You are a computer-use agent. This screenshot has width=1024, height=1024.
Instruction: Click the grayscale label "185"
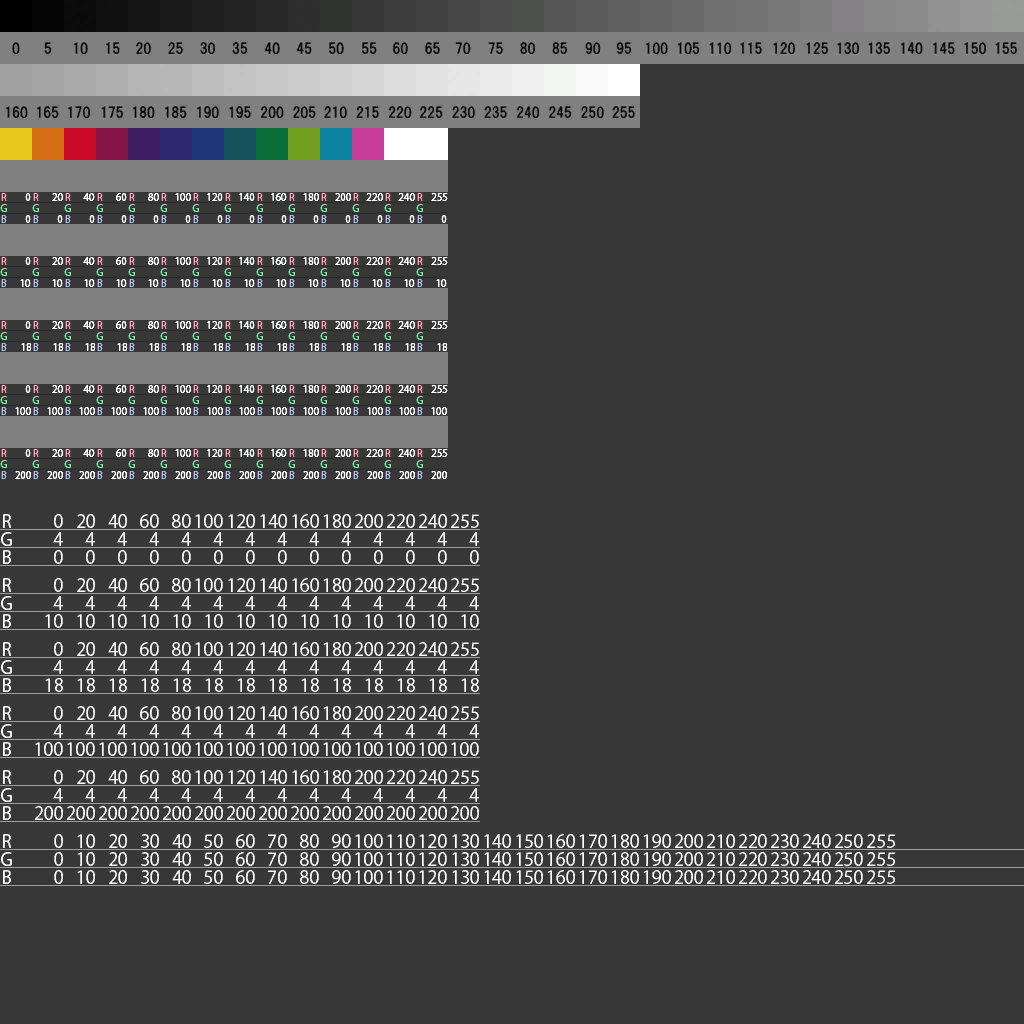coord(175,112)
